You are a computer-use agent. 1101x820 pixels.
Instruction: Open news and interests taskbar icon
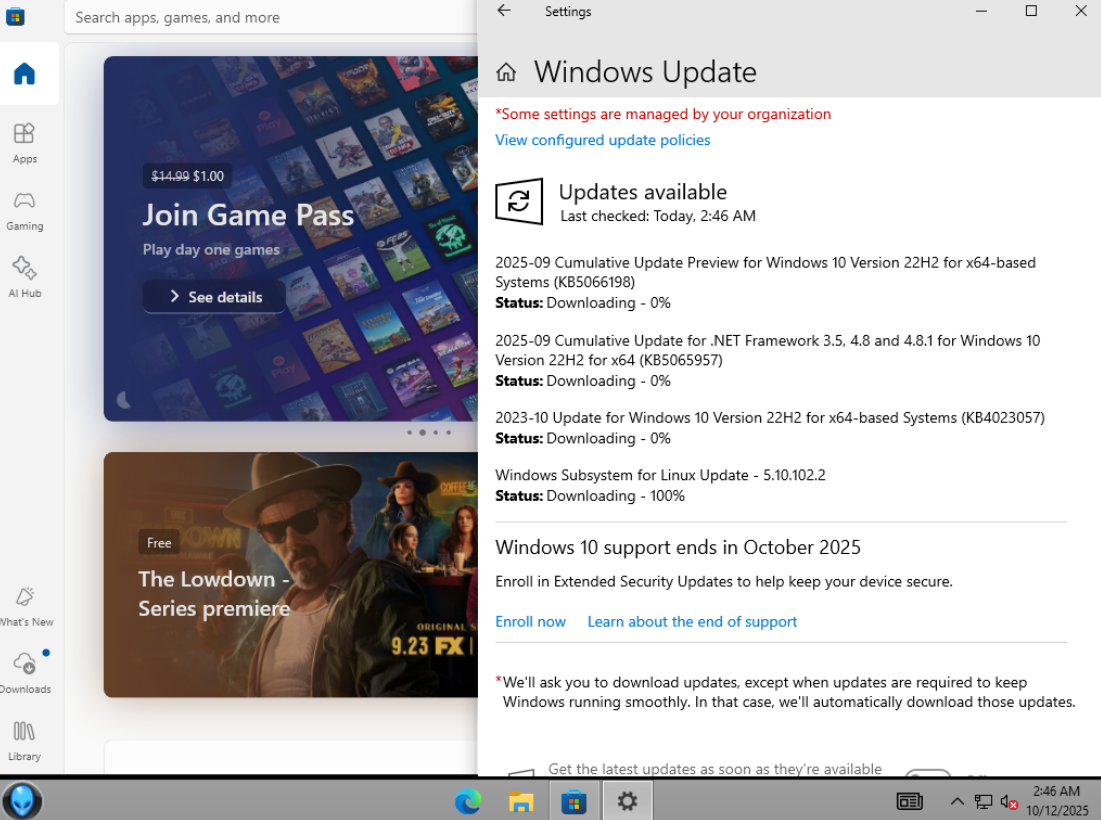(909, 801)
